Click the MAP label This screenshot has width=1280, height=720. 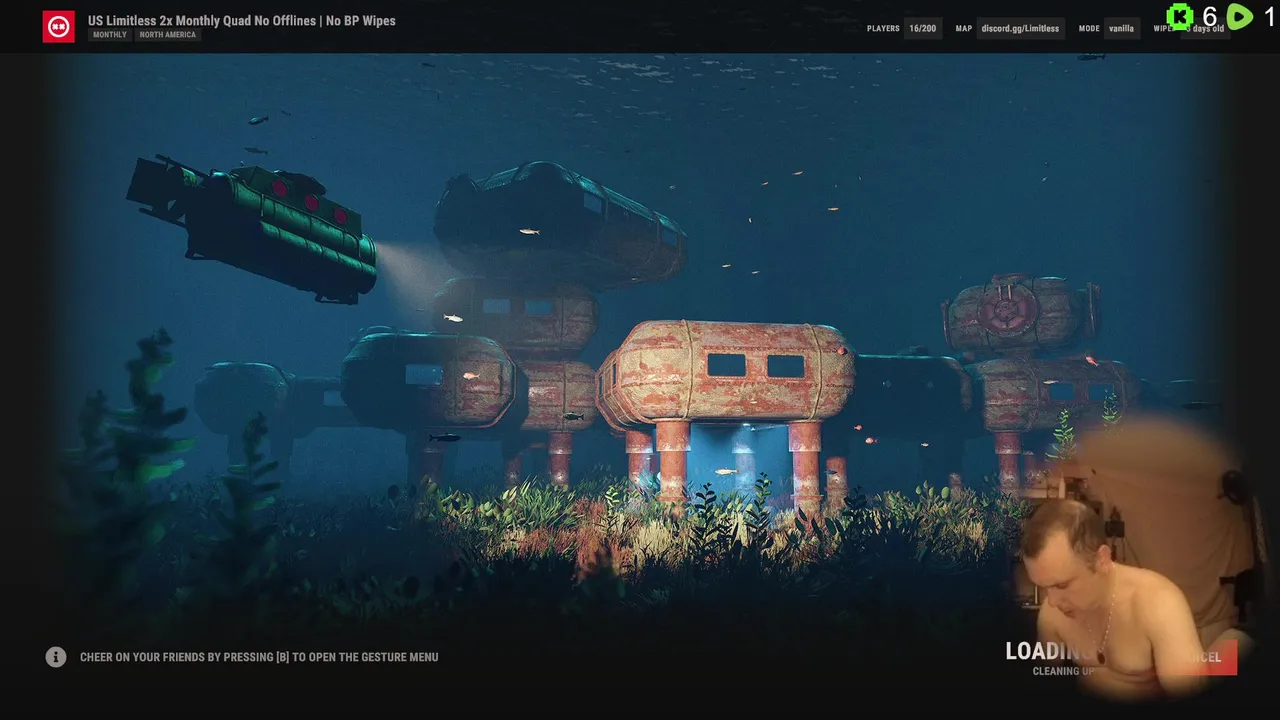click(964, 29)
